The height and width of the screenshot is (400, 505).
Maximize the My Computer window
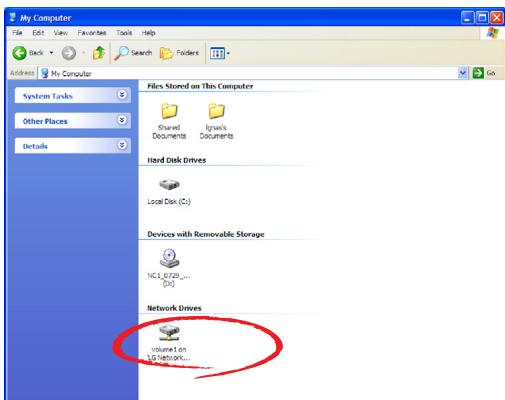coord(482,17)
